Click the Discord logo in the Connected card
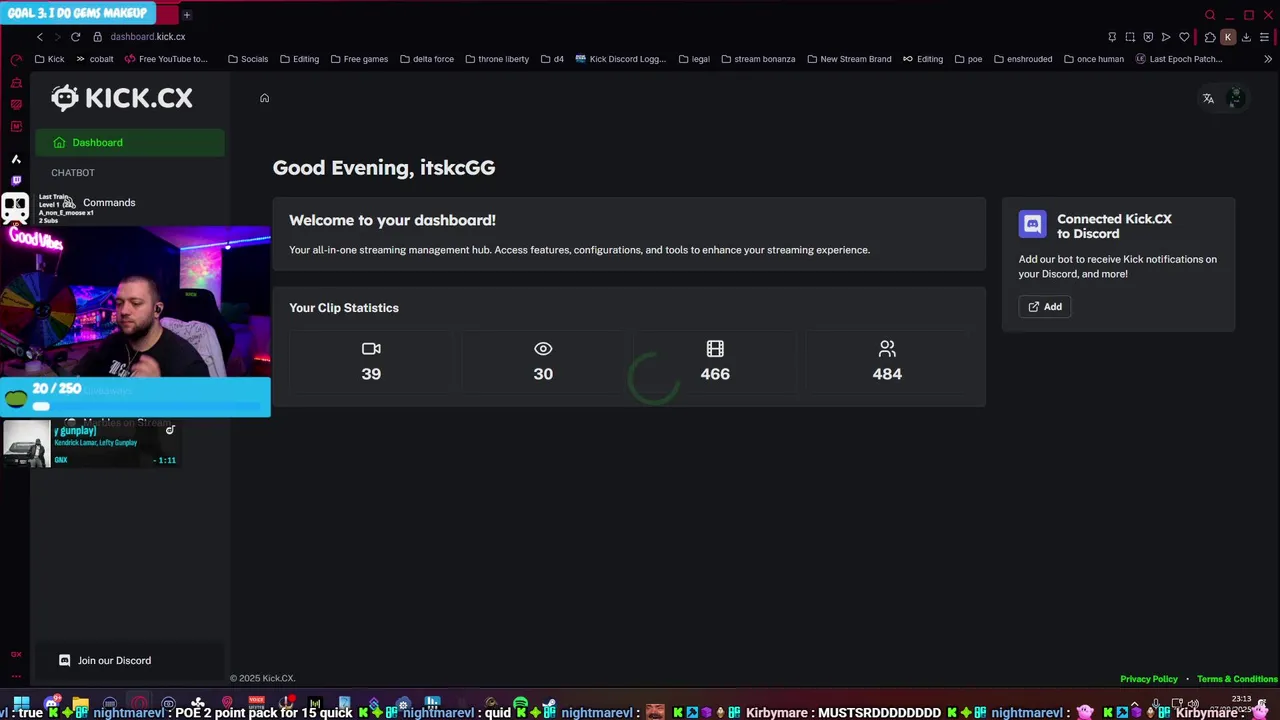The width and height of the screenshot is (1280, 720). (x=1032, y=224)
